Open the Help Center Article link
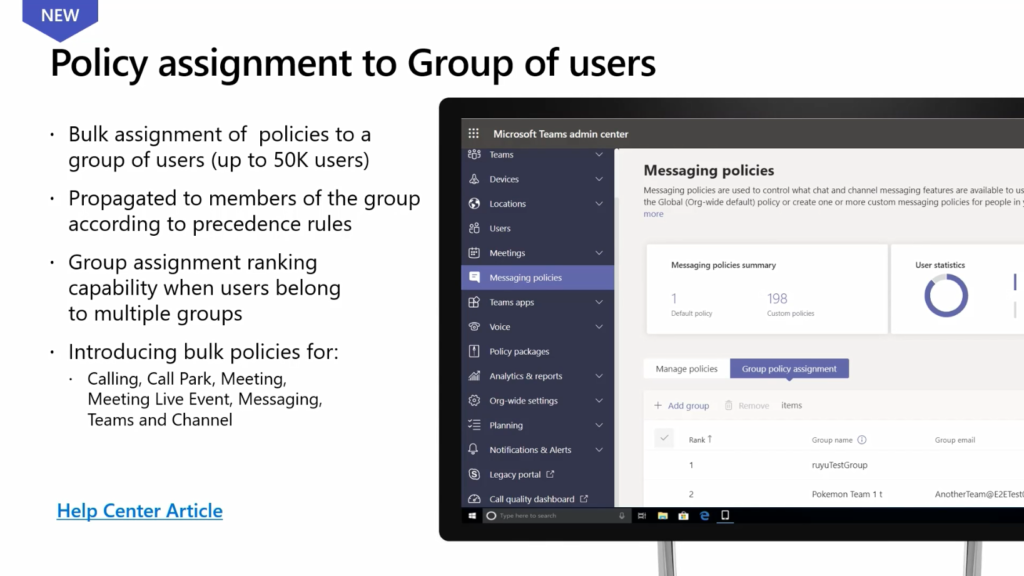This screenshot has width=1024, height=576. 140,511
